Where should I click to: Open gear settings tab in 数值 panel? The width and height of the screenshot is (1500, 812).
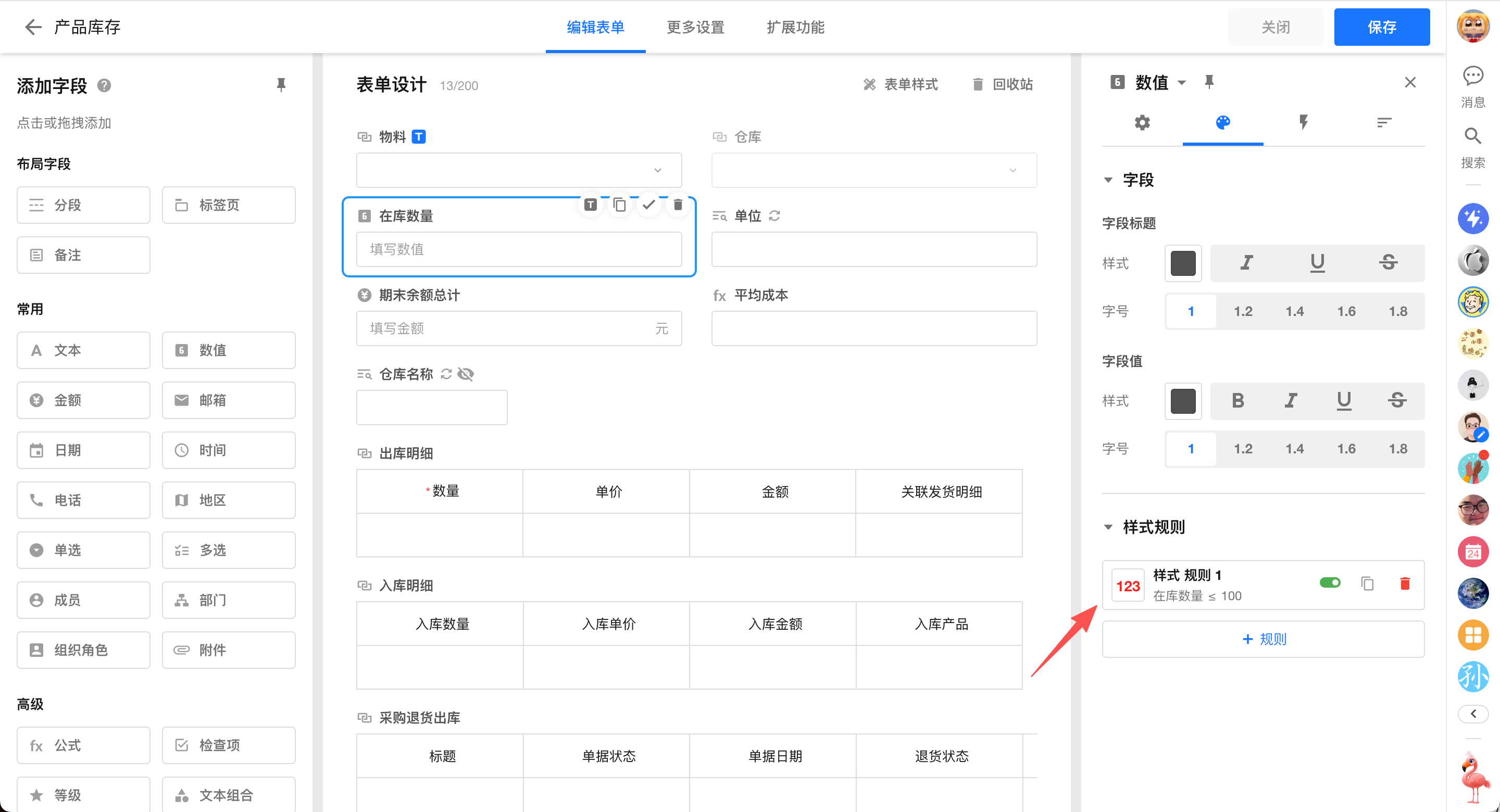coord(1142,122)
